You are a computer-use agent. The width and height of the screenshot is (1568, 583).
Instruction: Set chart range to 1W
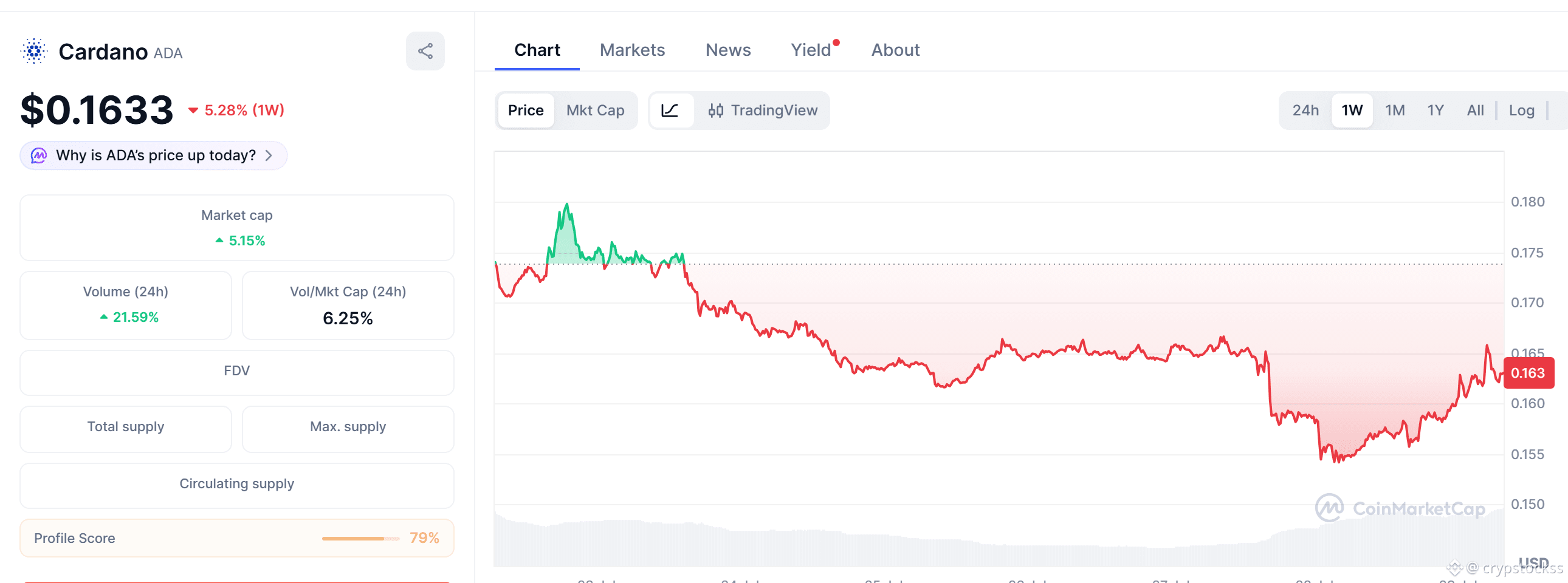click(1352, 111)
